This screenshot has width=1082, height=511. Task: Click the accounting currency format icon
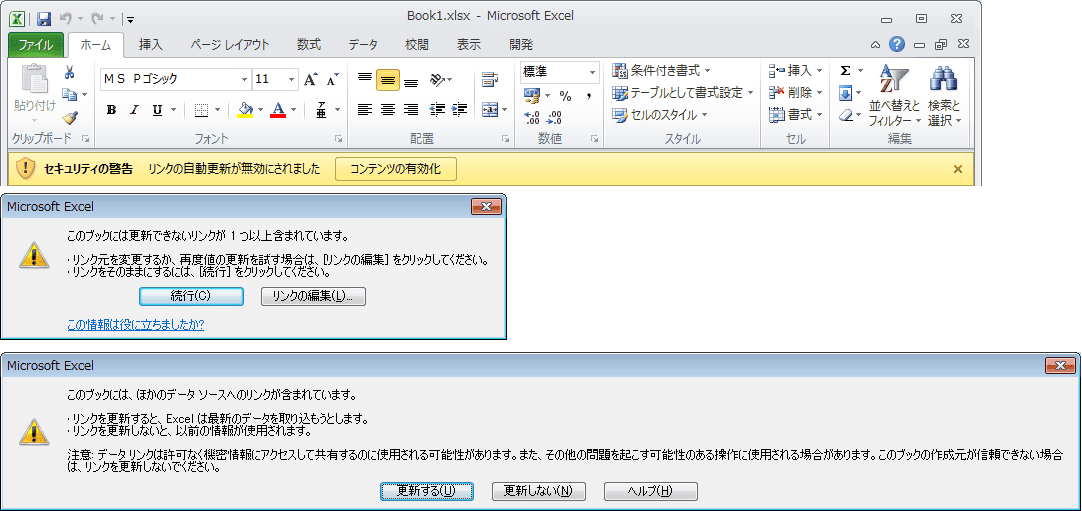(x=532, y=95)
